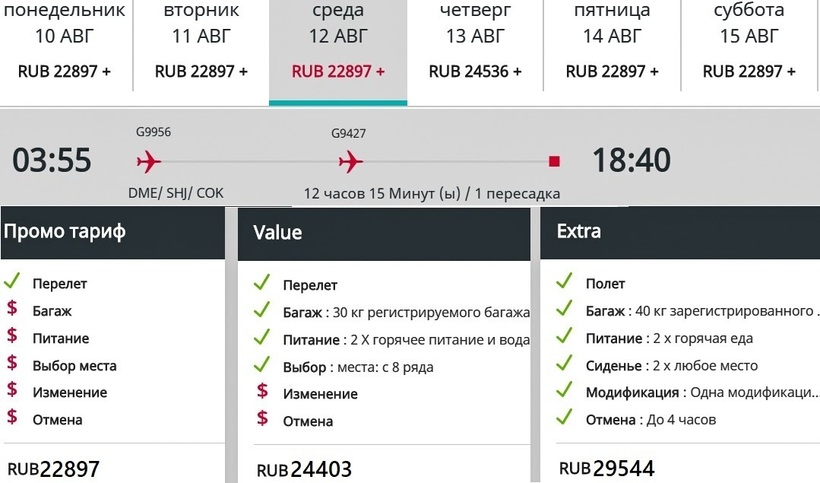
Task: Click the dollar icon next to Отмена in Value
Action: point(263,420)
